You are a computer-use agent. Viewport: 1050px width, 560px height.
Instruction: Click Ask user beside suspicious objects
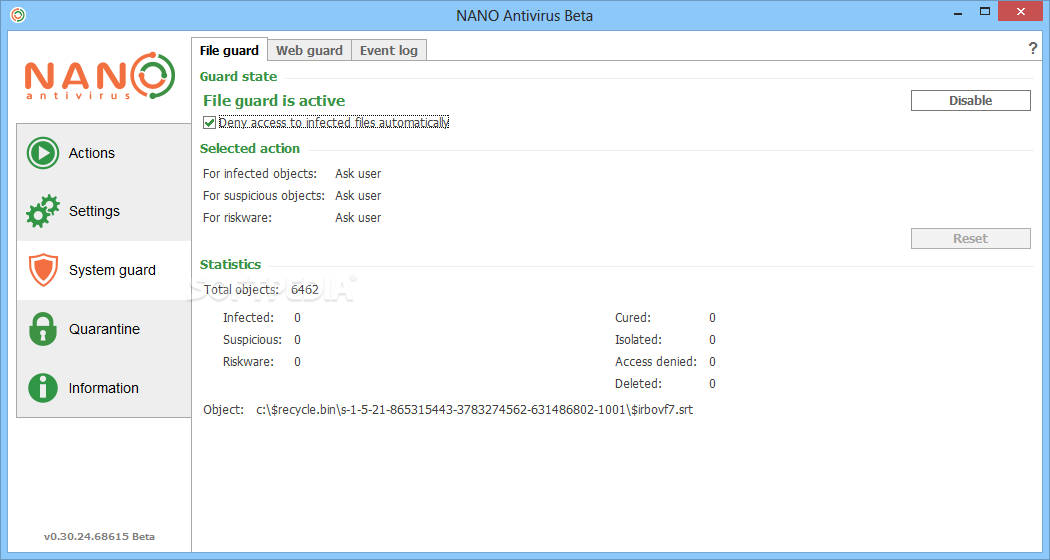pos(358,196)
